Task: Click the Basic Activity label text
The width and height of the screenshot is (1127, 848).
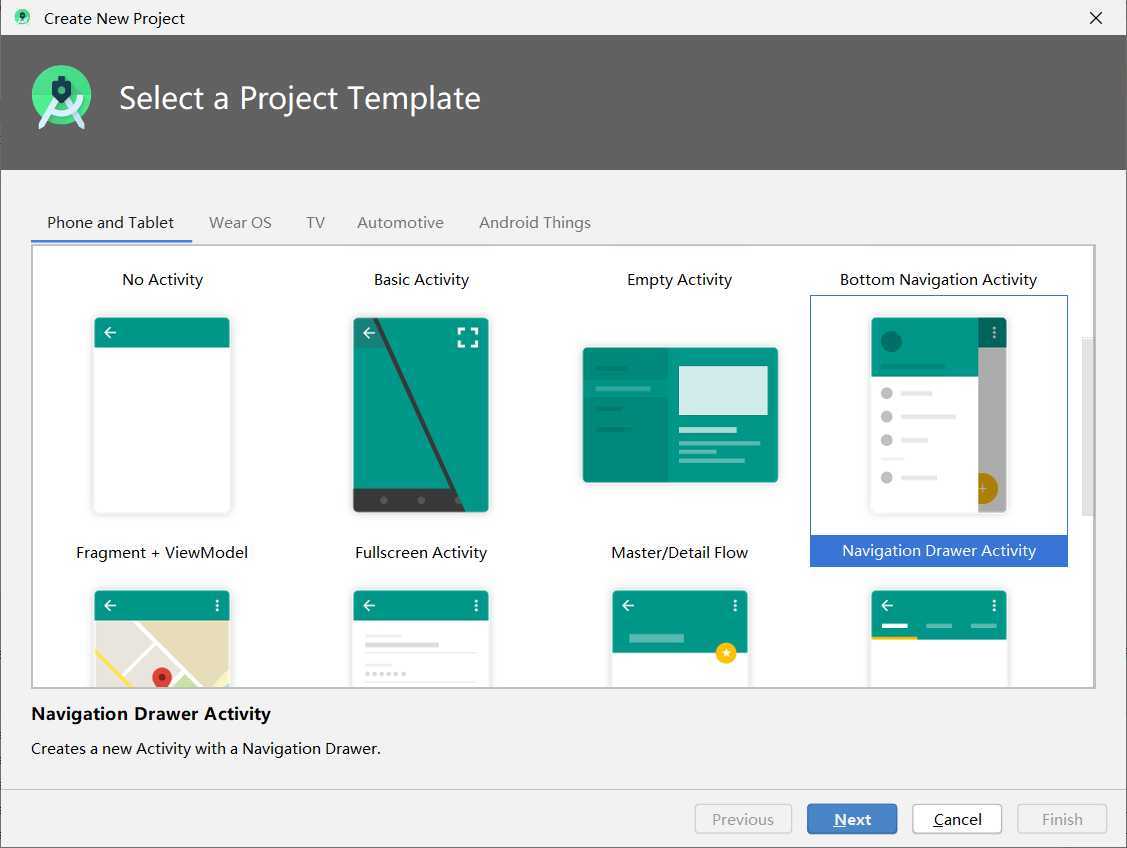Action: (x=421, y=280)
